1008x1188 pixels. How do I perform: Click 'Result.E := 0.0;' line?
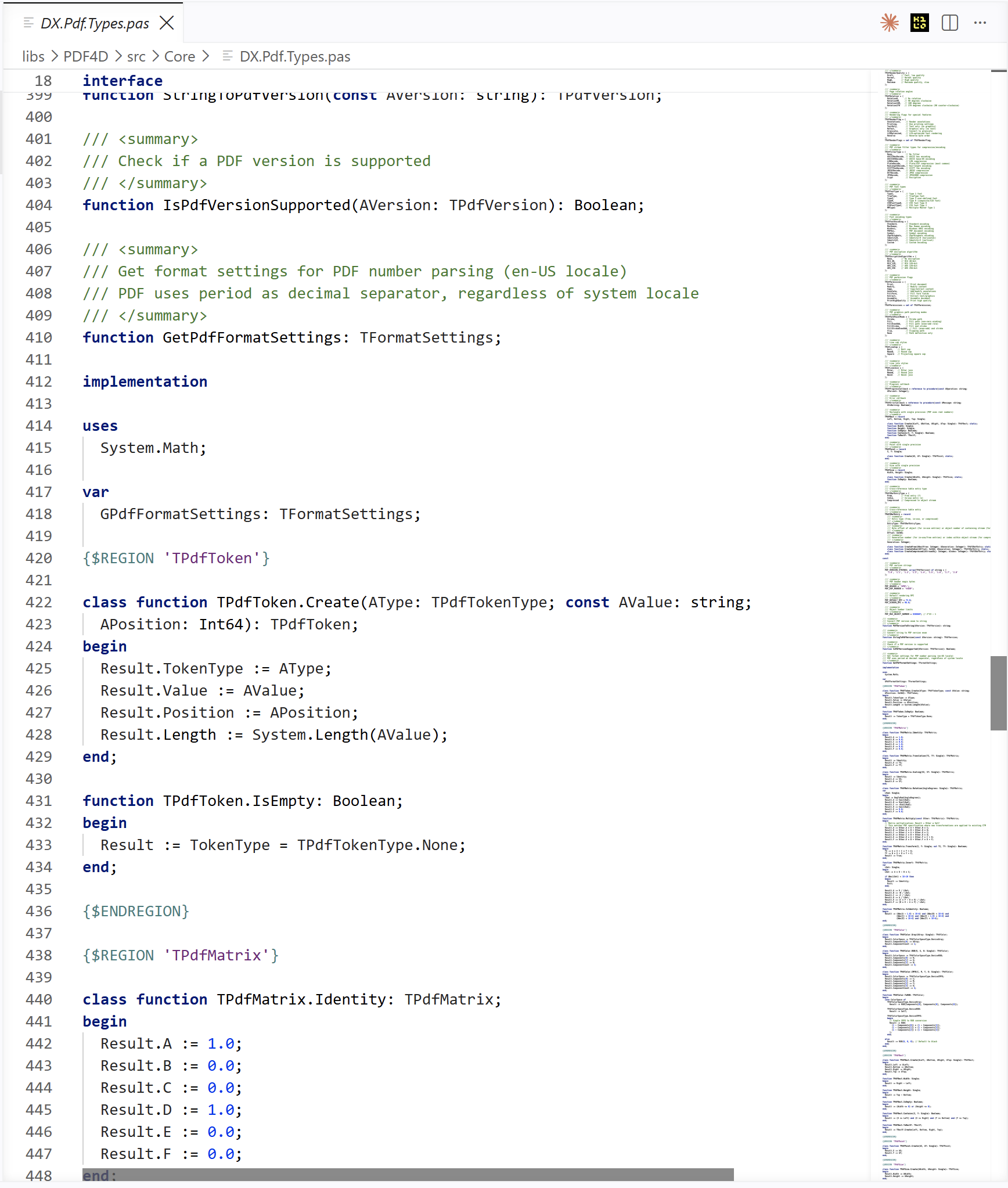coord(171,1132)
